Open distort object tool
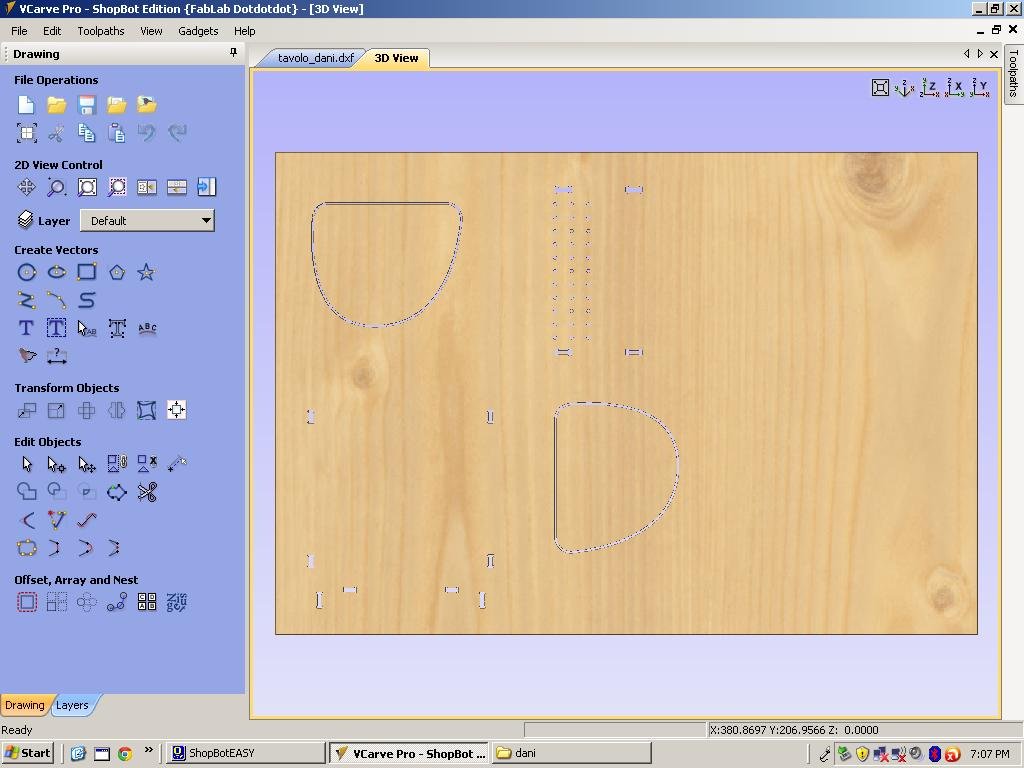 (146, 410)
